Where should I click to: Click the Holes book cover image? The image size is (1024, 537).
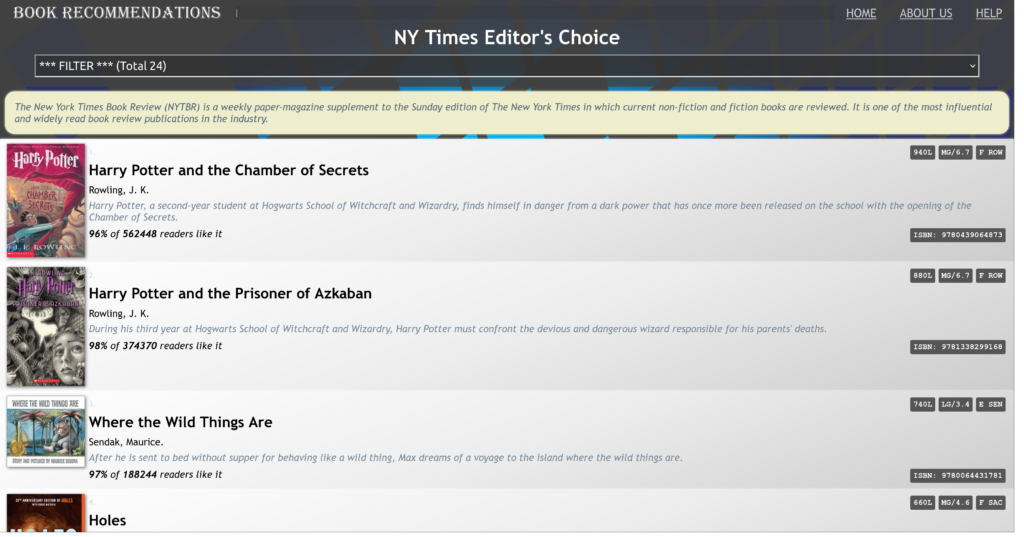click(x=46, y=513)
